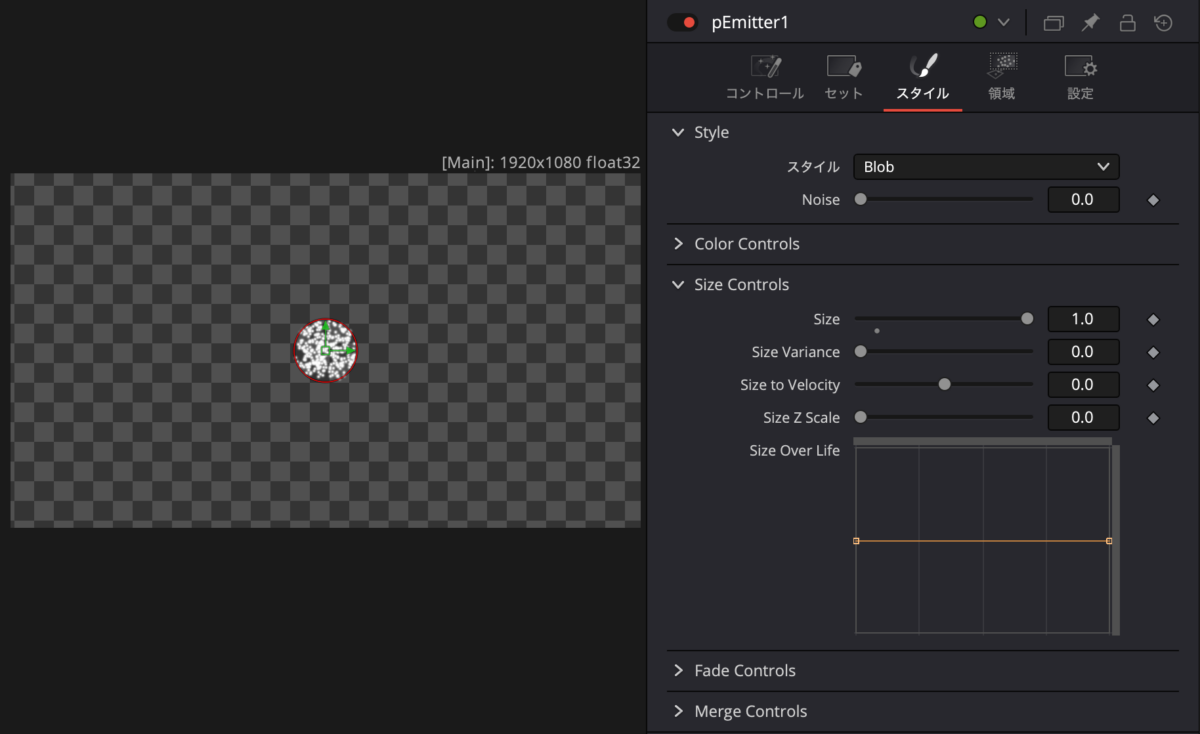Image resolution: width=1200 pixels, height=734 pixels.
Task: Click the left point on Size Over Life curve
Action: pyautogui.click(x=857, y=541)
